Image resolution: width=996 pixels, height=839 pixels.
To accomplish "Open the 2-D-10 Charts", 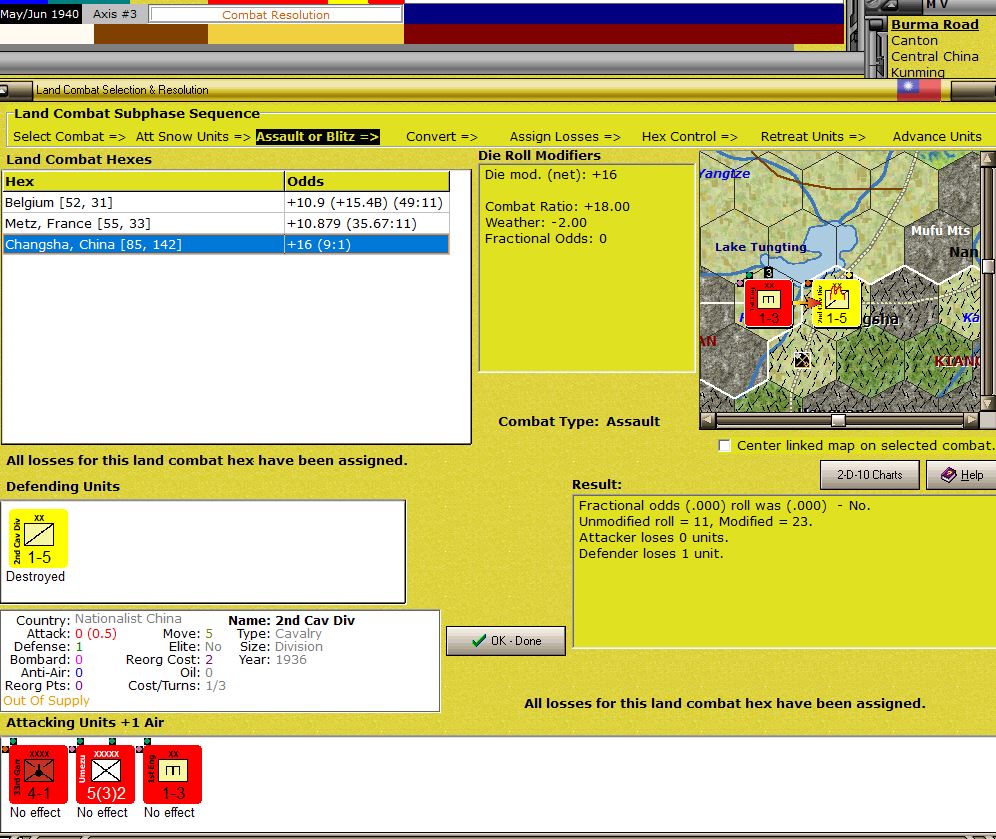I will tap(869, 474).
